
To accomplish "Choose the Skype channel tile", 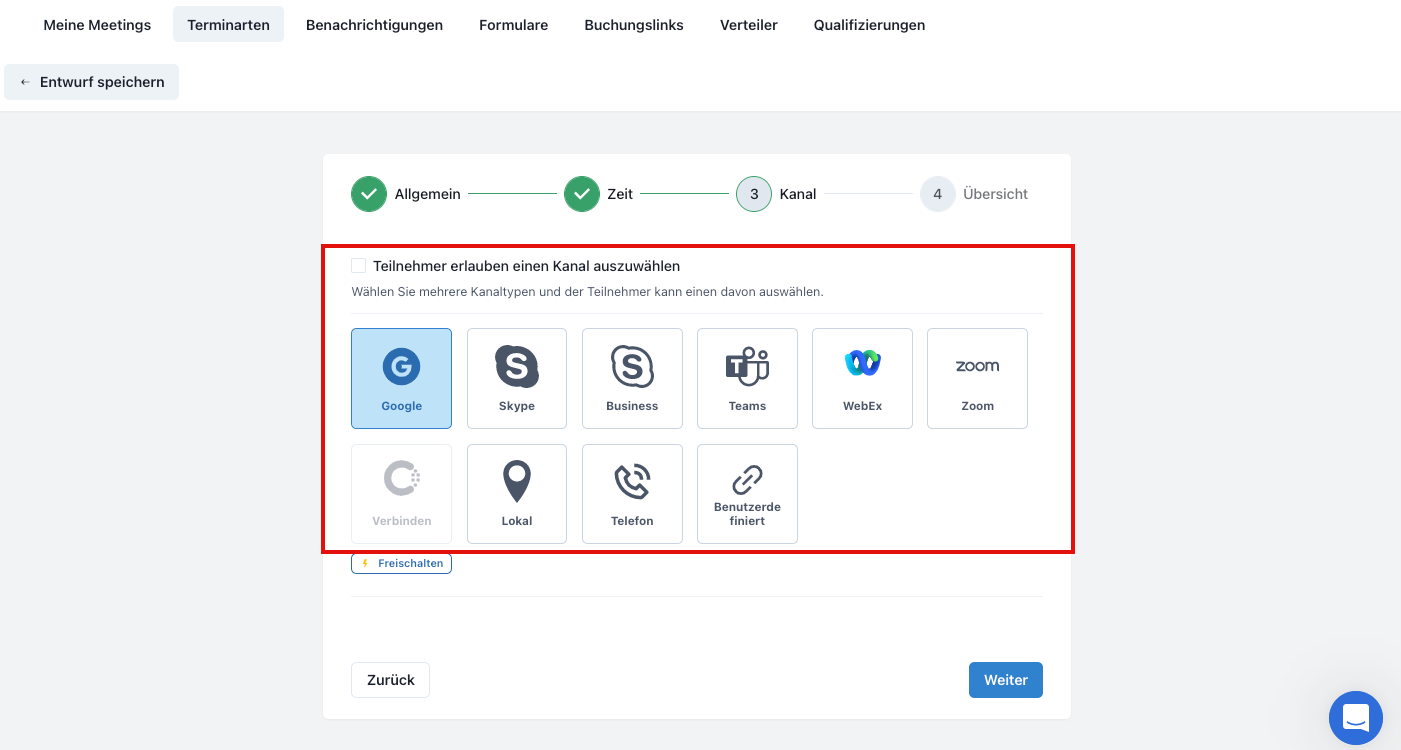I will tap(516, 378).
